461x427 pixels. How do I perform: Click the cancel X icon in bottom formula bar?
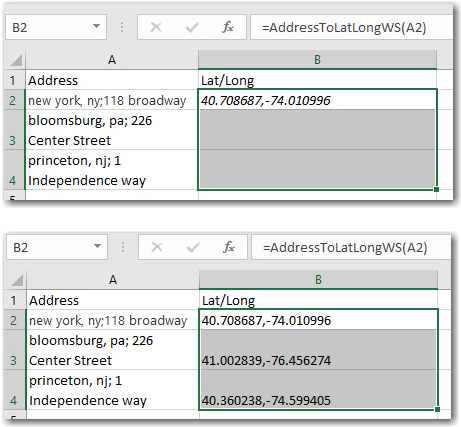[157, 247]
